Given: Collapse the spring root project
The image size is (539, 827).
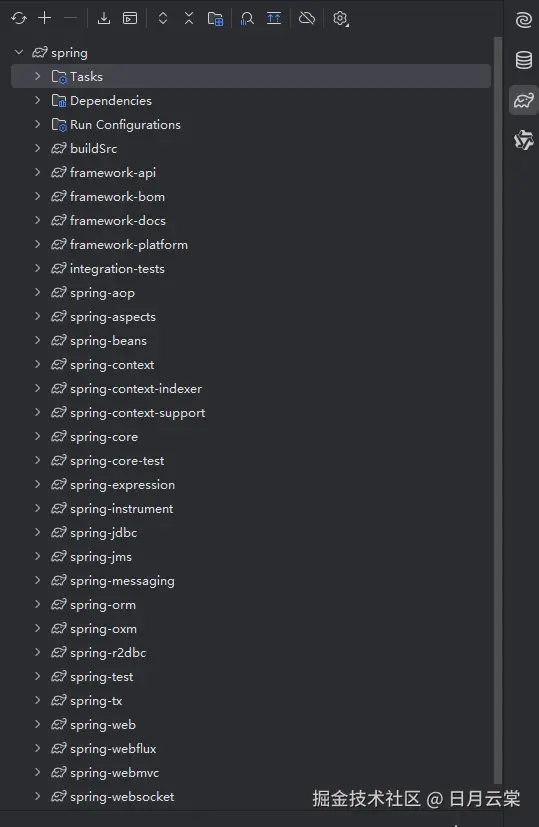Looking at the screenshot, I should pyautogui.click(x=19, y=52).
